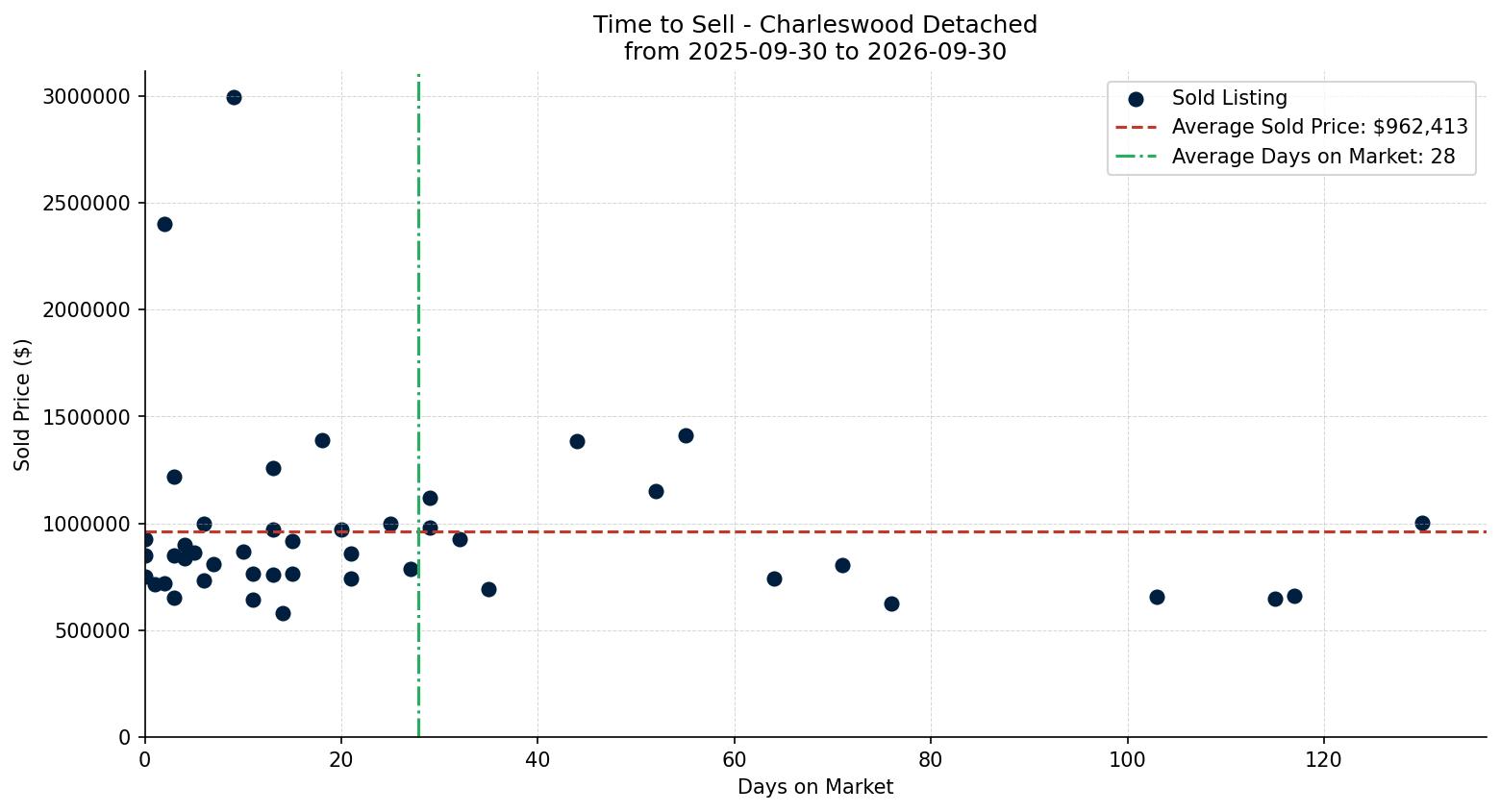The image size is (1500, 812).
Task: Click the 20 x-axis tick label
Action: (341, 759)
